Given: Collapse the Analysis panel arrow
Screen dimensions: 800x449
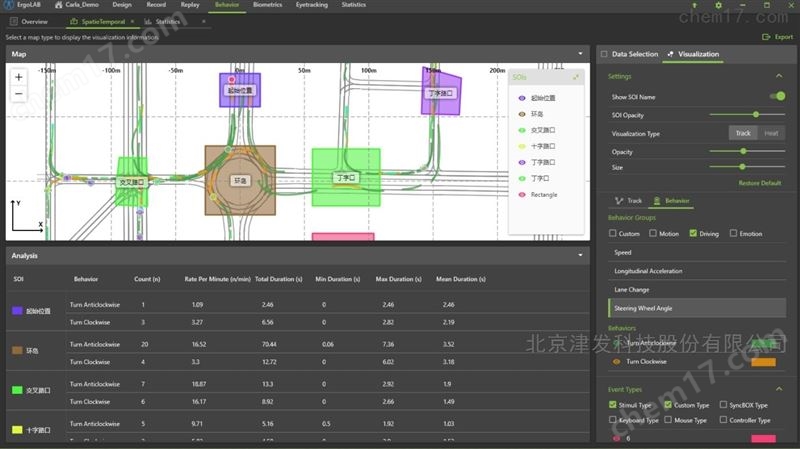Looking at the screenshot, I should click(580, 255).
